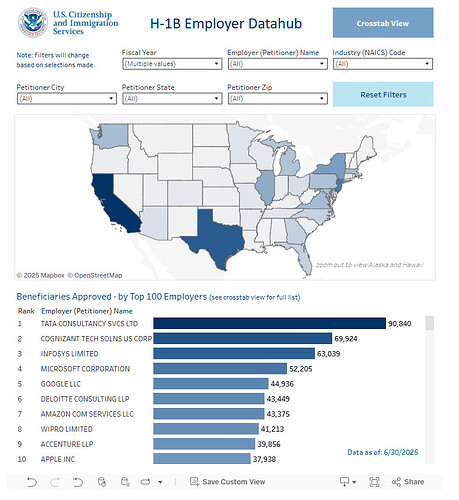Viewport: 459px width, 500px height.
Task: Click the APPLE INC employer name
Action: click(x=58, y=459)
